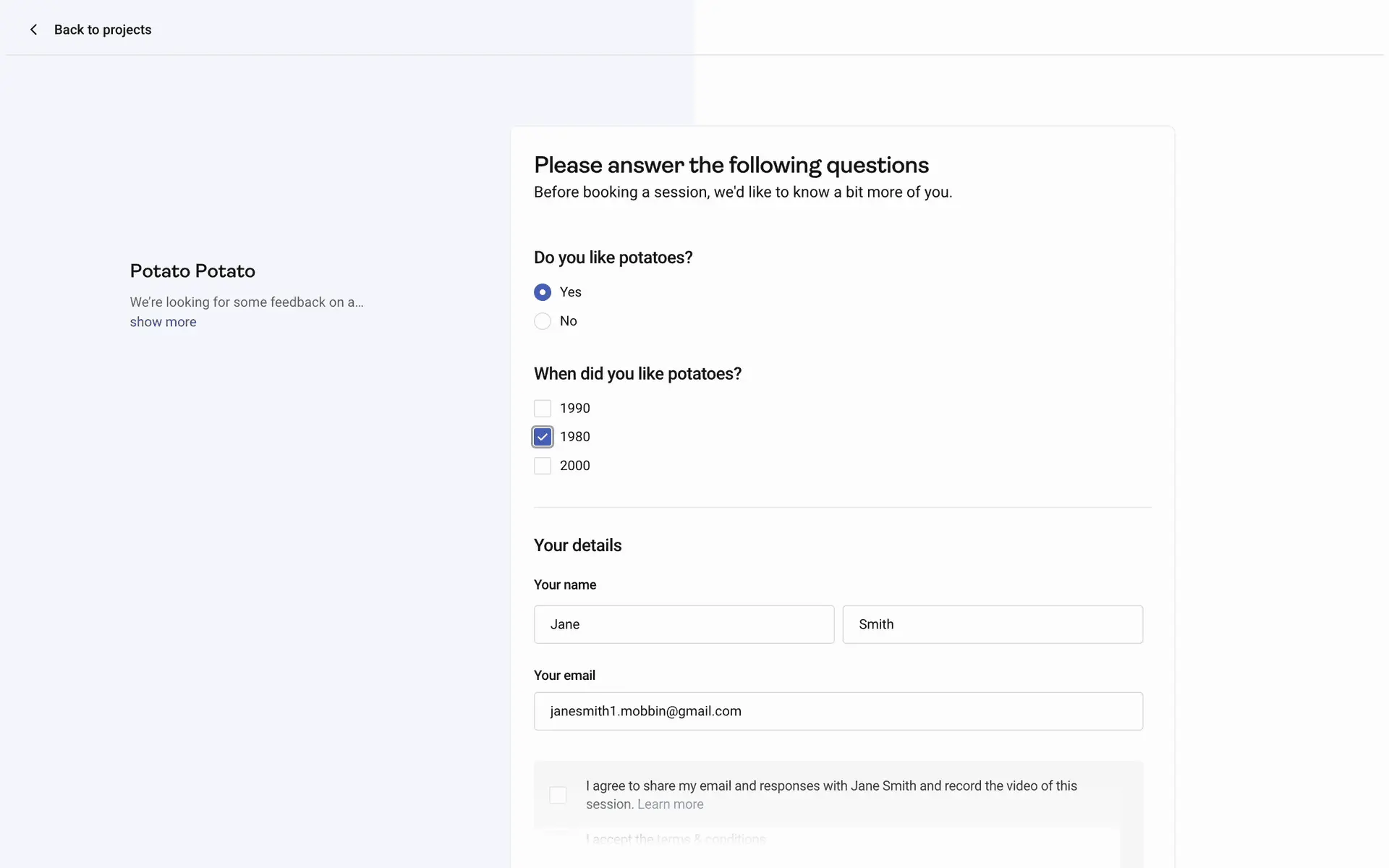Click the 'When did you like potatoes?' heading
The width and height of the screenshot is (1389, 868).
(637, 374)
